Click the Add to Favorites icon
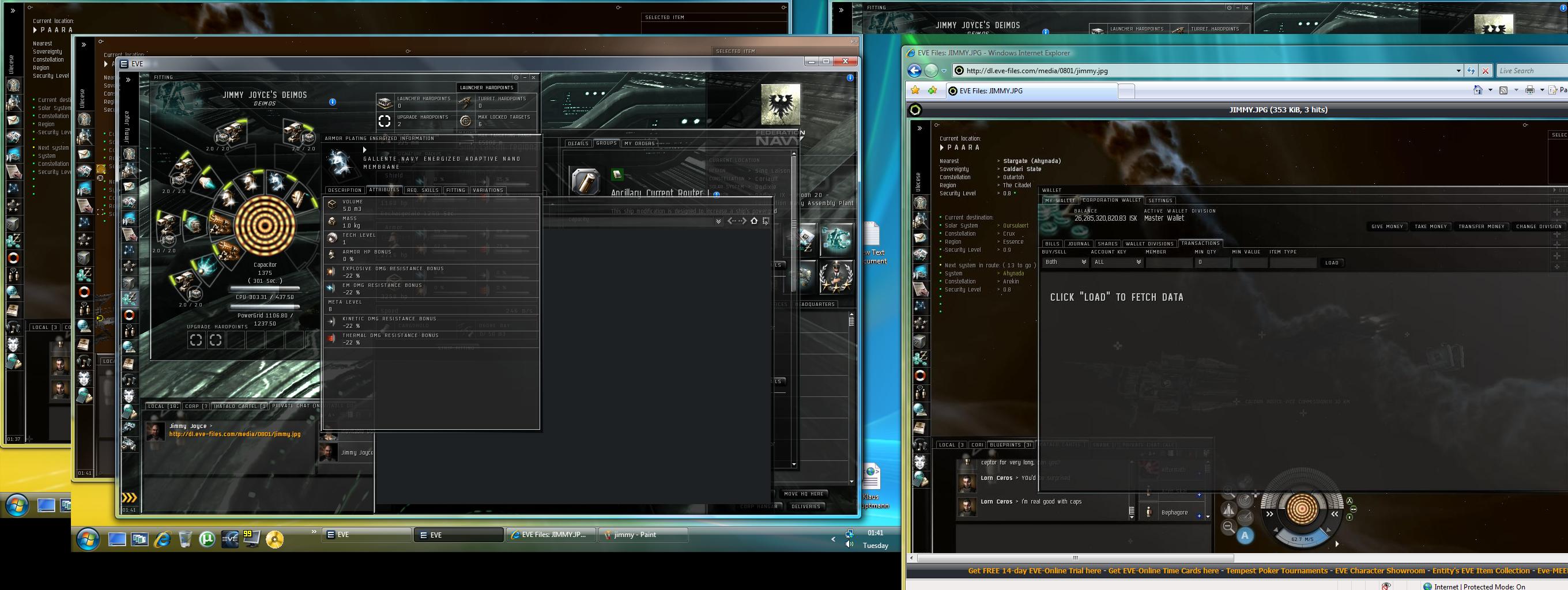The width and height of the screenshot is (1568, 590). (933, 90)
